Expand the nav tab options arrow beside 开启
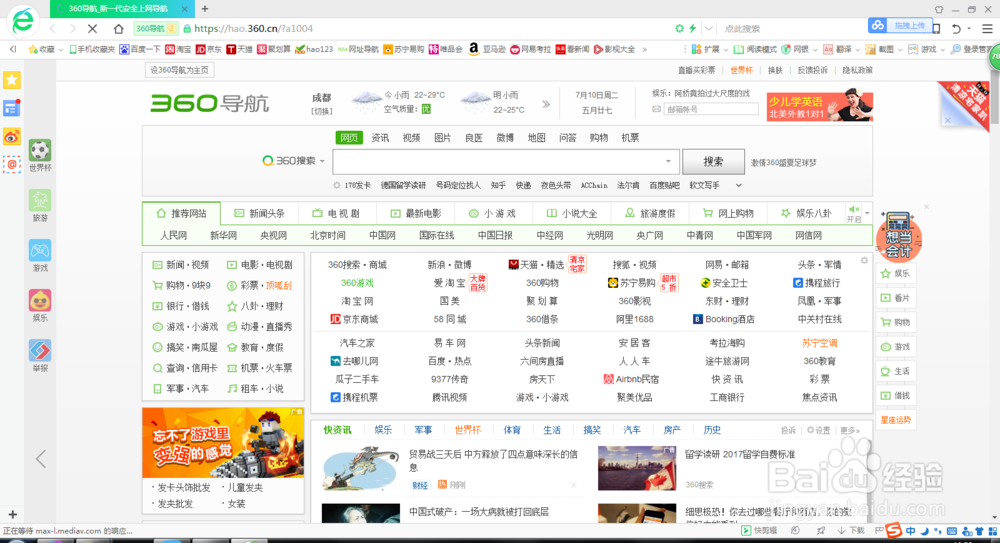Image resolution: width=1000 pixels, height=543 pixels. [867, 213]
